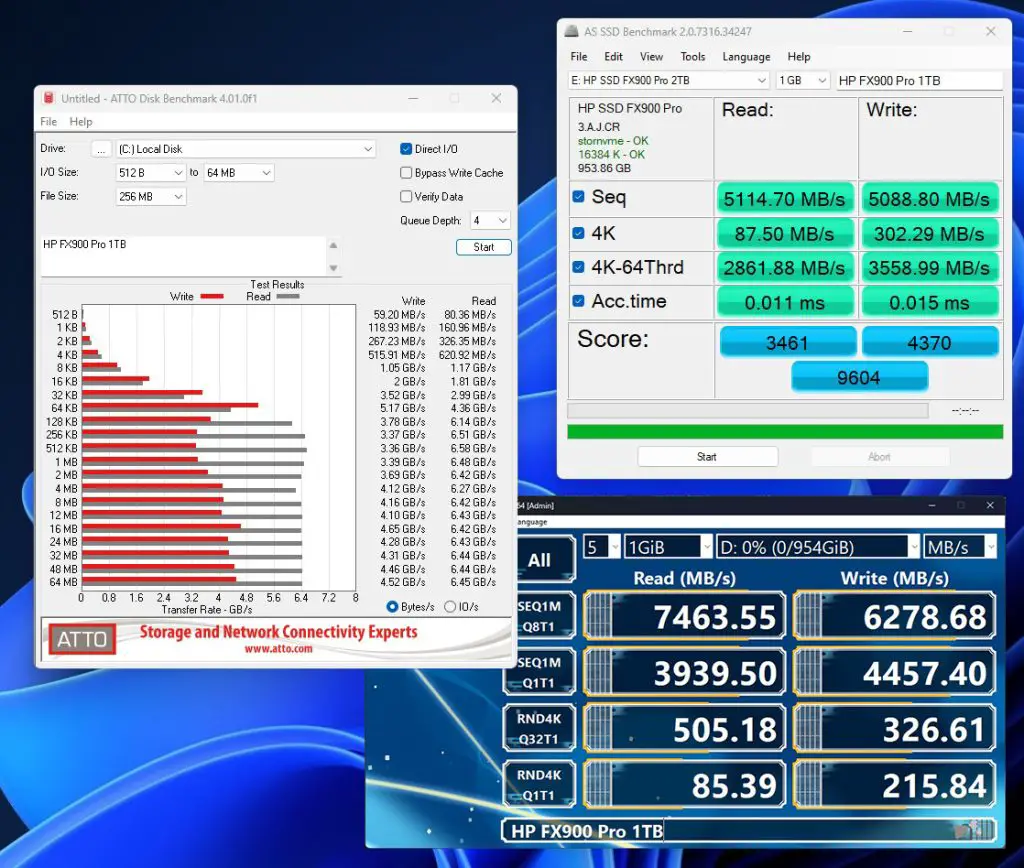Click the 85.39 RND4K Q1T1 read result
This screenshot has height=868, width=1024.
684,784
